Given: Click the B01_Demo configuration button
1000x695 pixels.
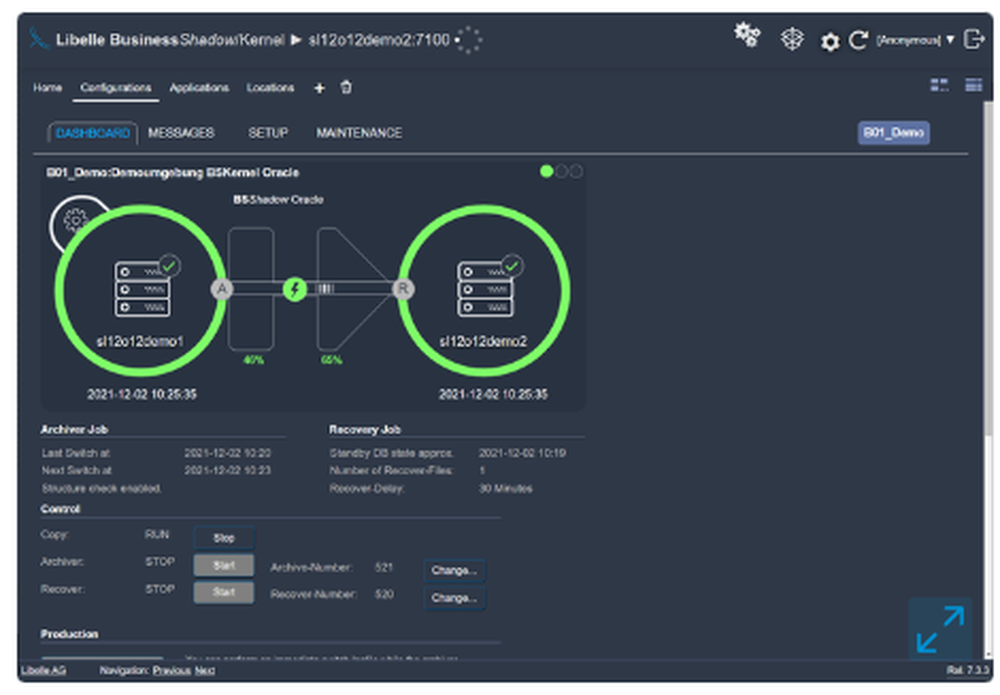Looking at the screenshot, I should 893,133.
